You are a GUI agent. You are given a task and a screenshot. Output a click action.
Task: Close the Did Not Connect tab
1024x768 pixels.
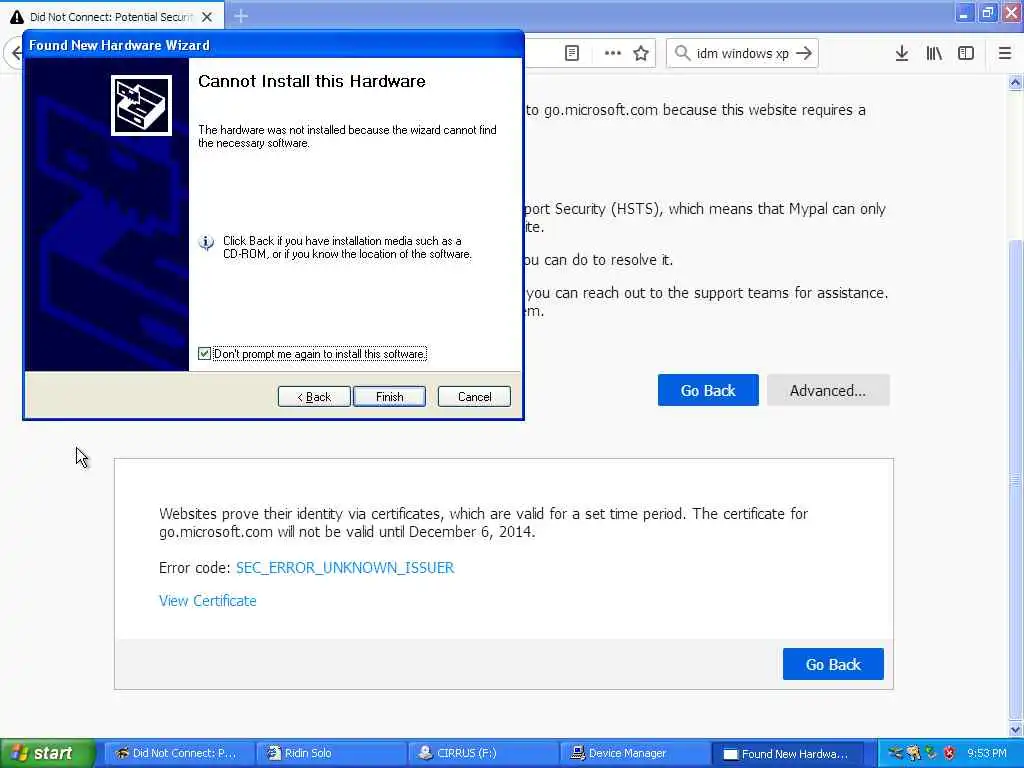(207, 17)
